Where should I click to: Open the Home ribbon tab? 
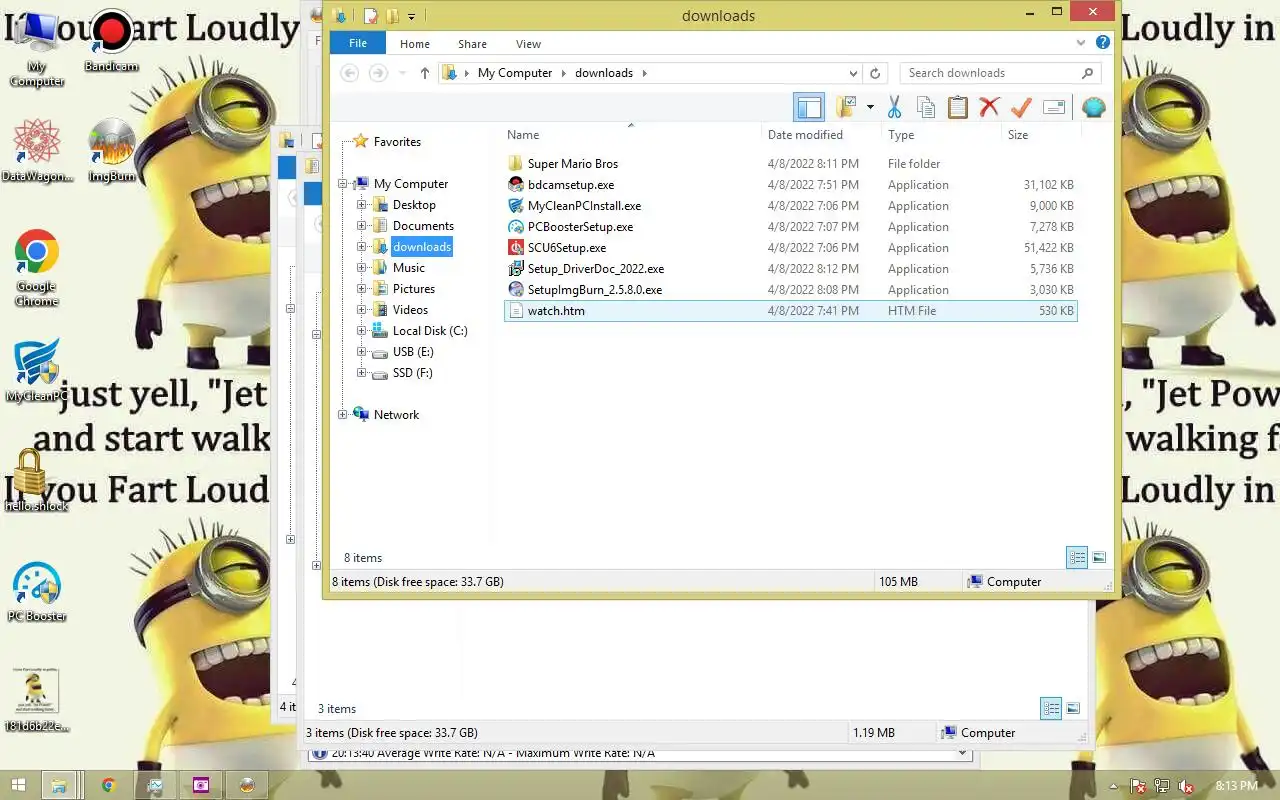click(x=415, y=44)
